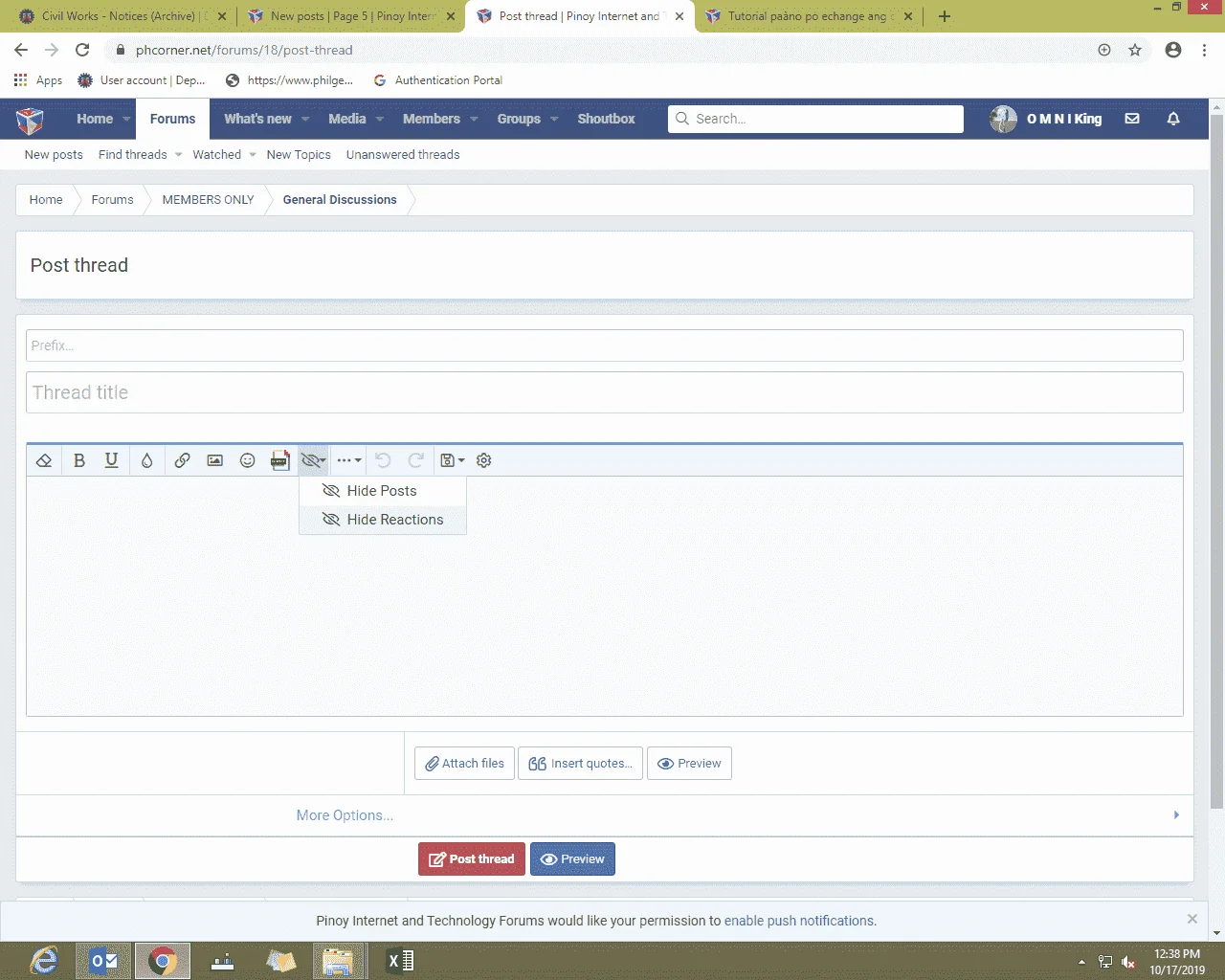The image size is (1225, 980).
Task: Expand the Members dropdown arrow
Action: [x=473, y=120]
